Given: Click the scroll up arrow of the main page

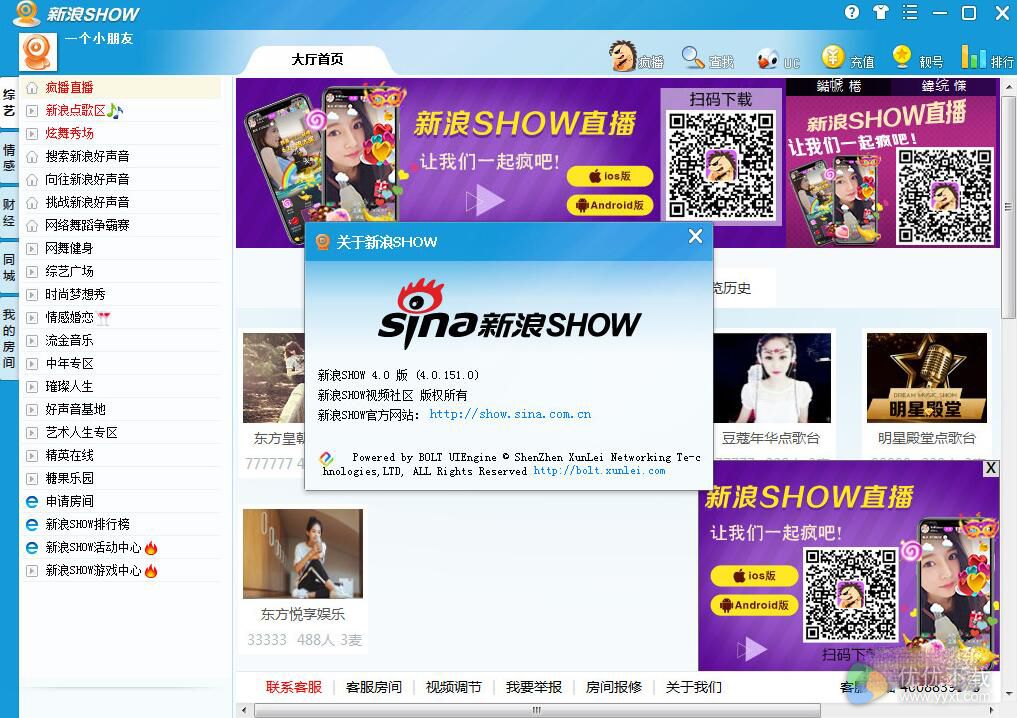Looking at the screenshot, I should (1008, 86).
